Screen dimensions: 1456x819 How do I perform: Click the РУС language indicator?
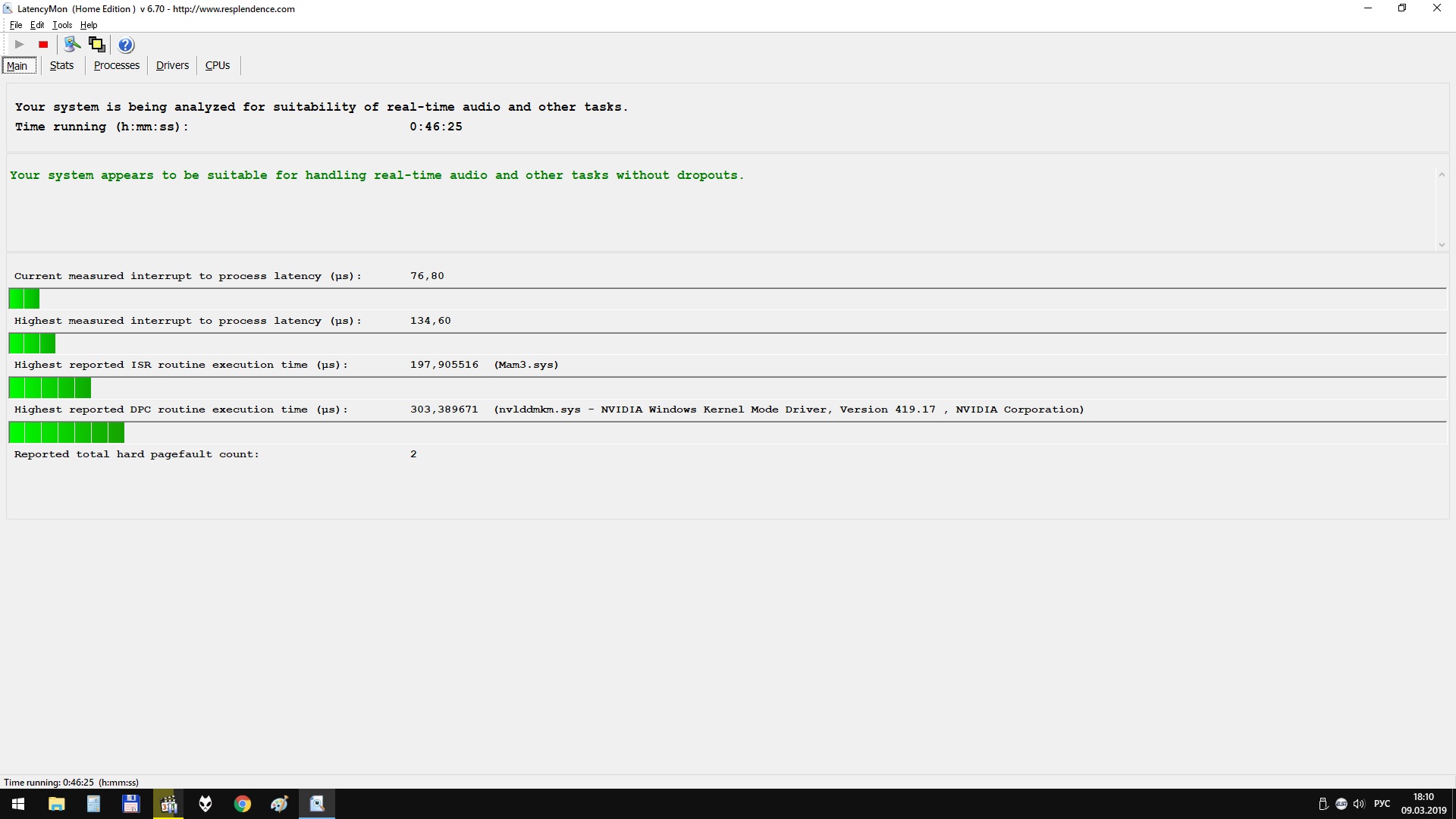1382,804
